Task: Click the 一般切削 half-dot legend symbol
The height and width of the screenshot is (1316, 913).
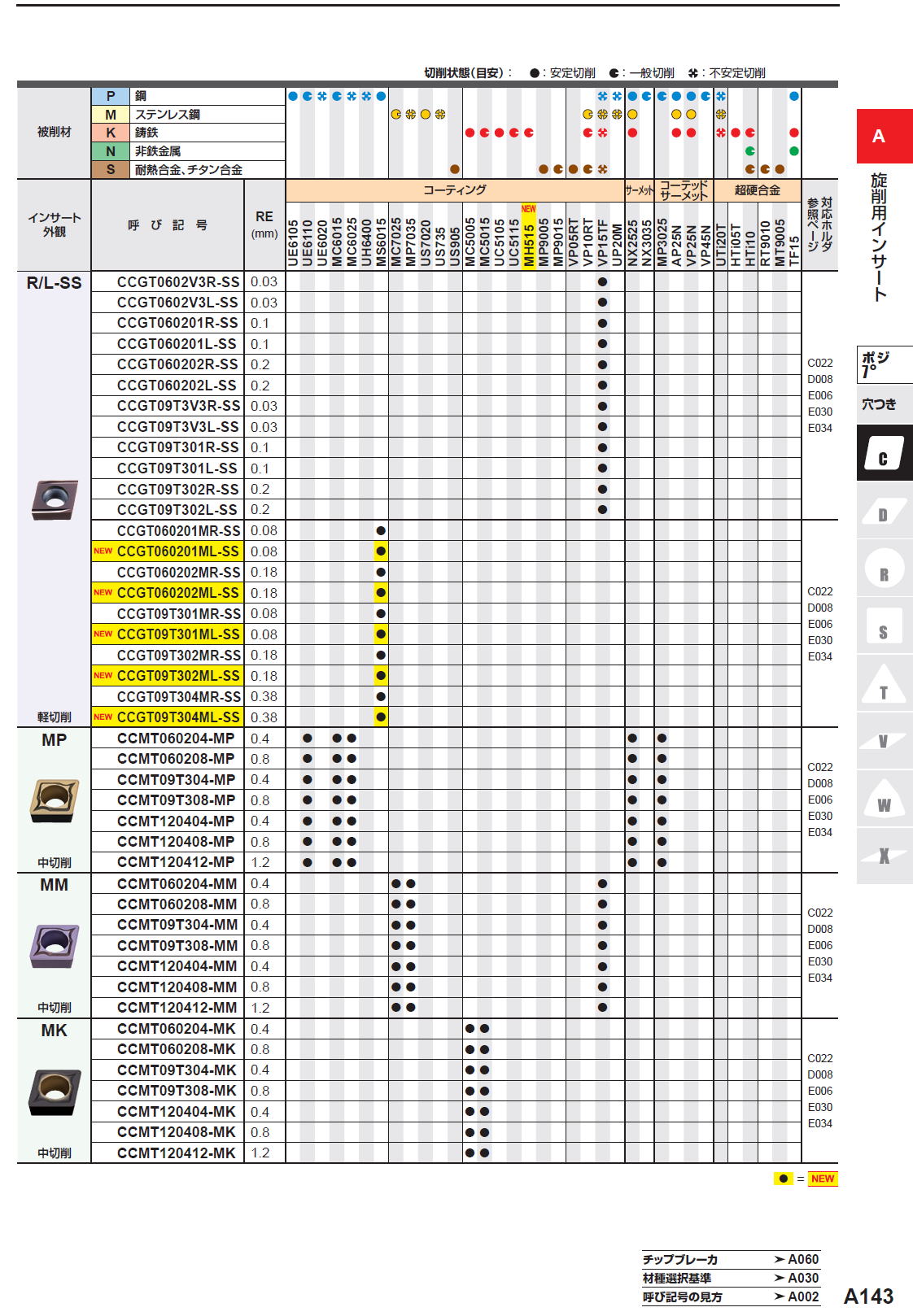Action: pos(614,73)
